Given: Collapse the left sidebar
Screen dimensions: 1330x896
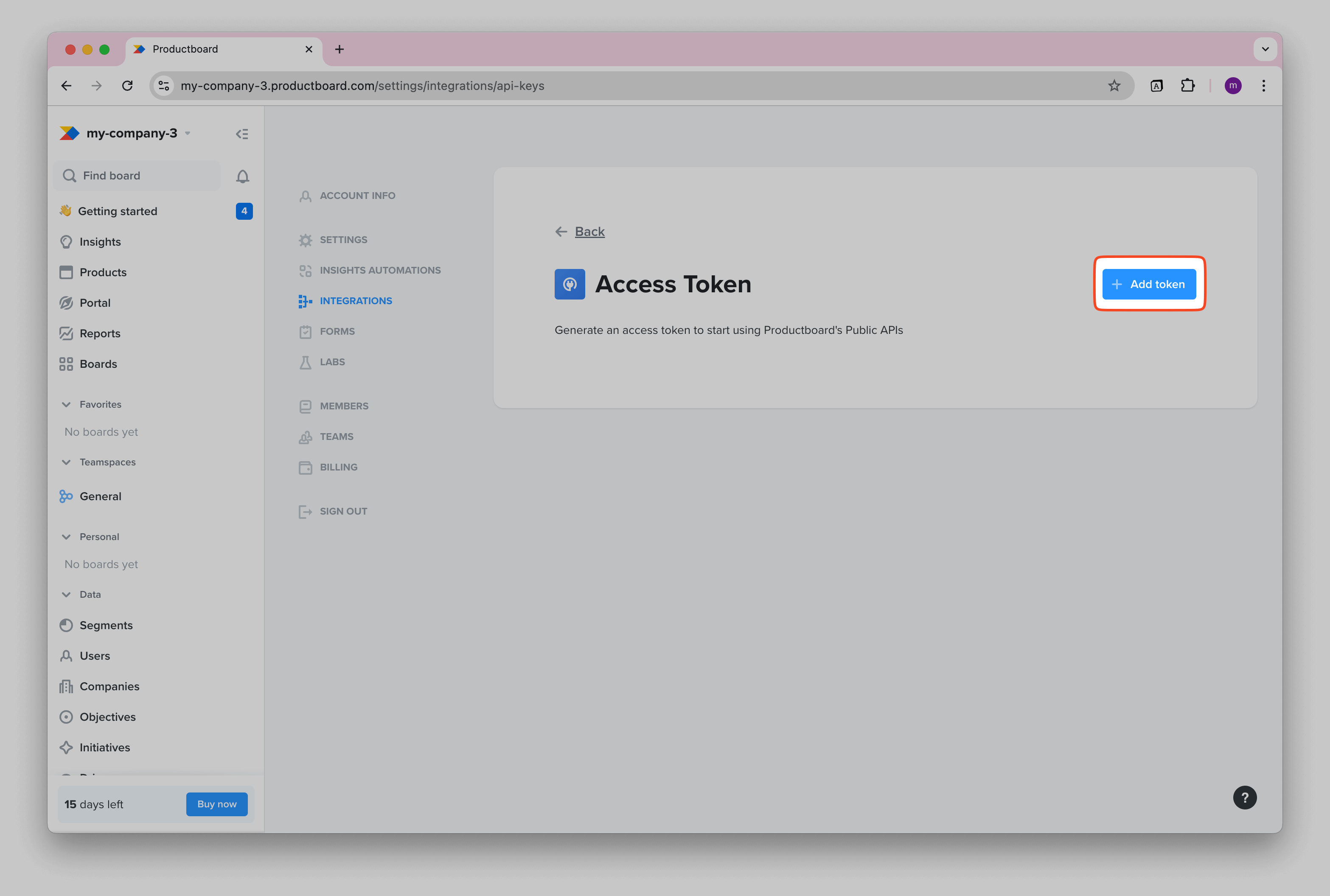Looking at the screenshot, I should [242, 134].
